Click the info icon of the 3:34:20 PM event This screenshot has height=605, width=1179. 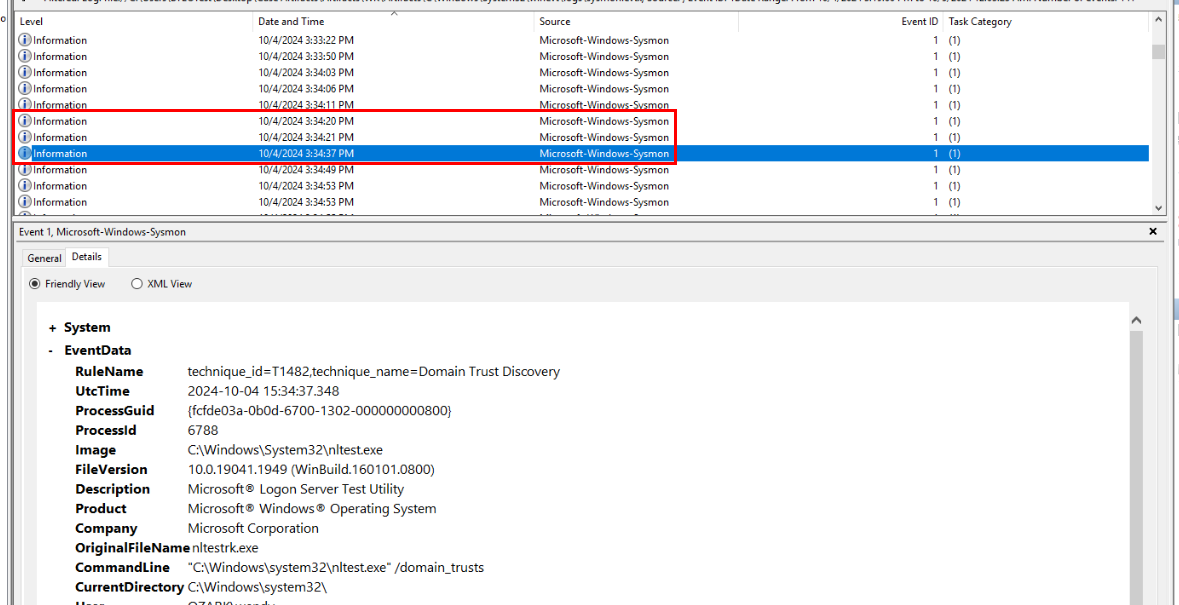25,121
